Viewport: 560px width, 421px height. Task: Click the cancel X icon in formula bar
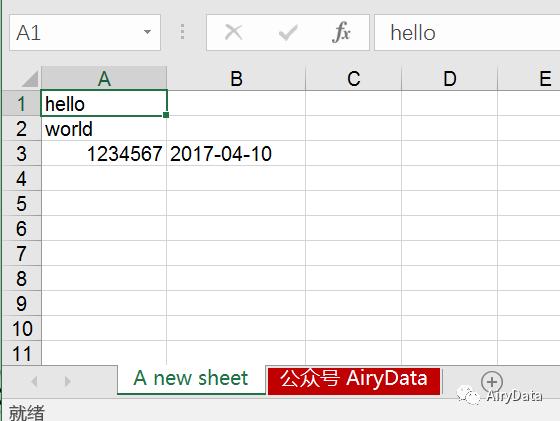coord(234,32)
